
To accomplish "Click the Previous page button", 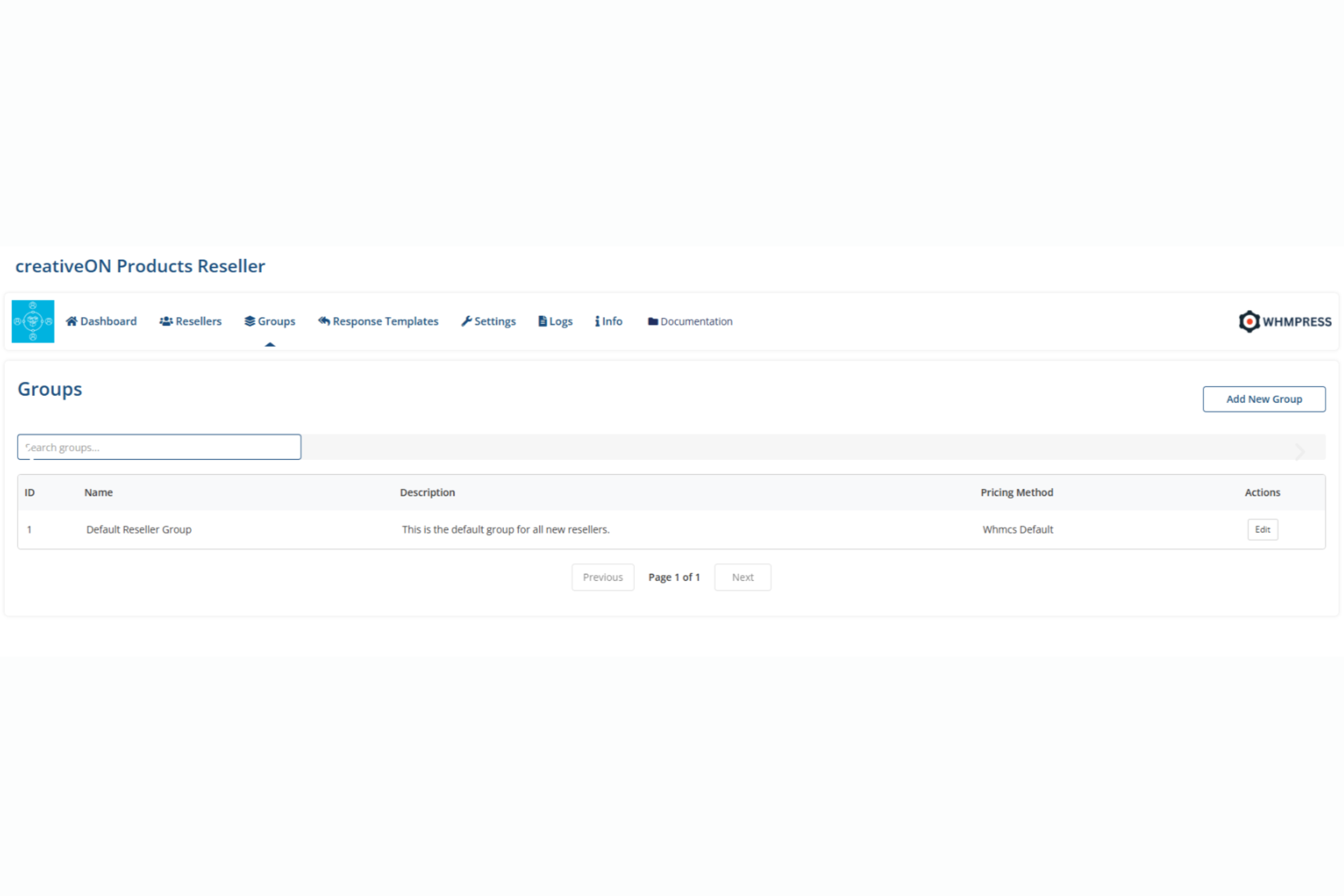I will pyautogui.click(x=602, y=577).
